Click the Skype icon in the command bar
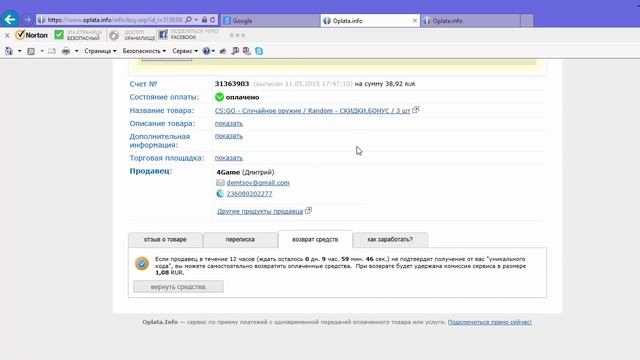Viewport: 640px width, 360px height. click(x=259, y=51)
